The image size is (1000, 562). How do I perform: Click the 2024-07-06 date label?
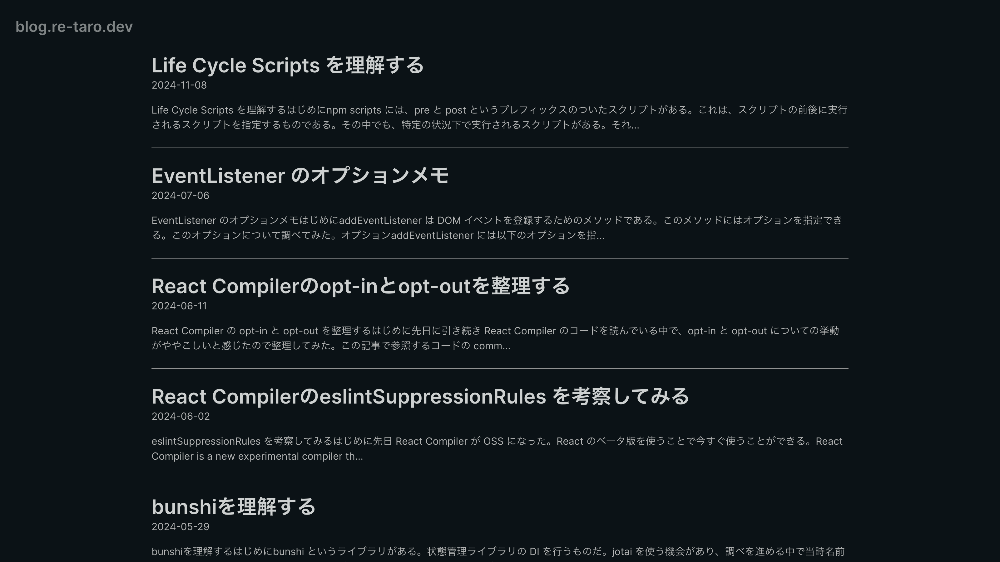tap(180, 195)
